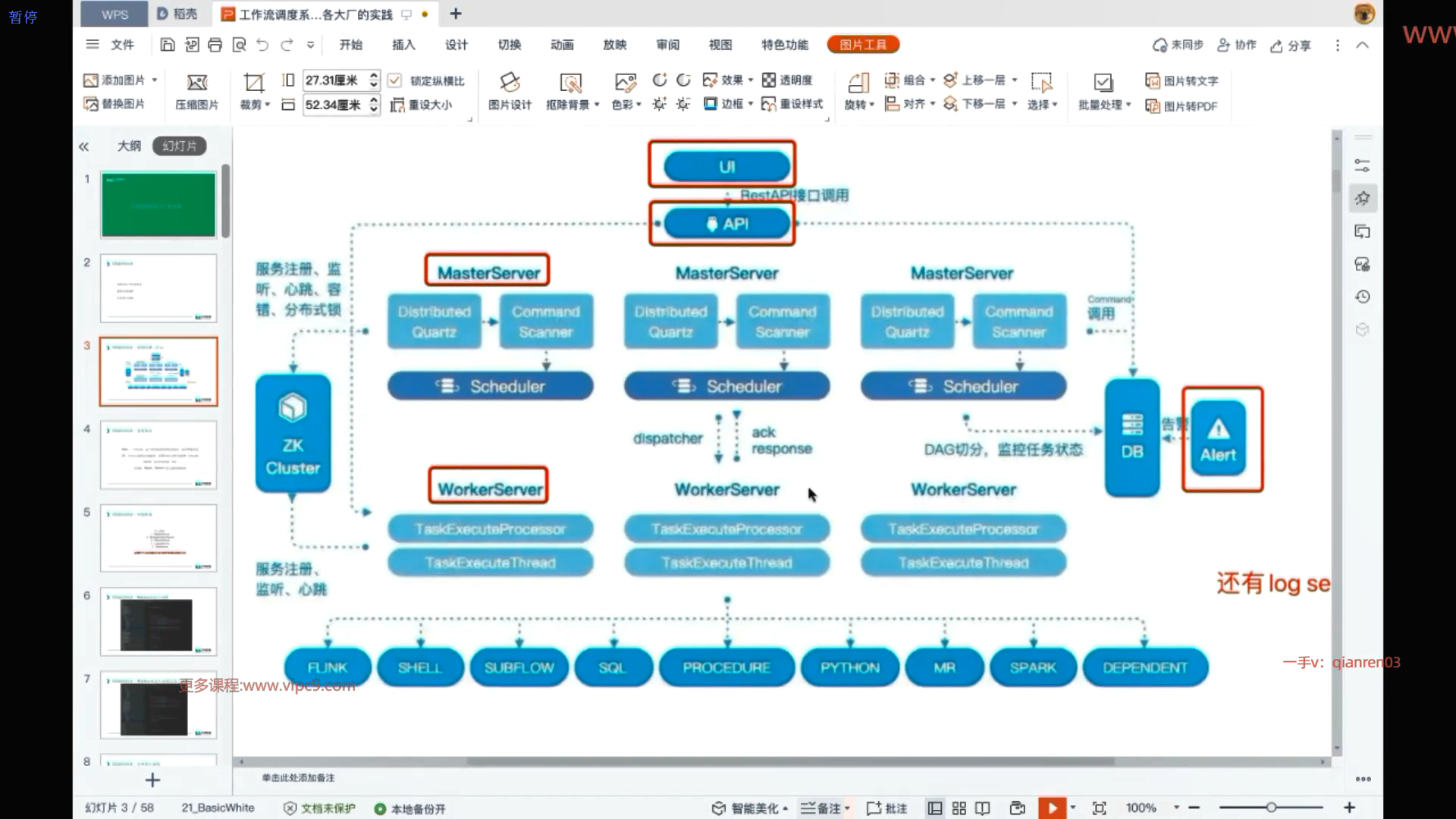Open the Animation (动画) ribbon tab
This screenshot has height=819, width=1456.
(562, 45)
